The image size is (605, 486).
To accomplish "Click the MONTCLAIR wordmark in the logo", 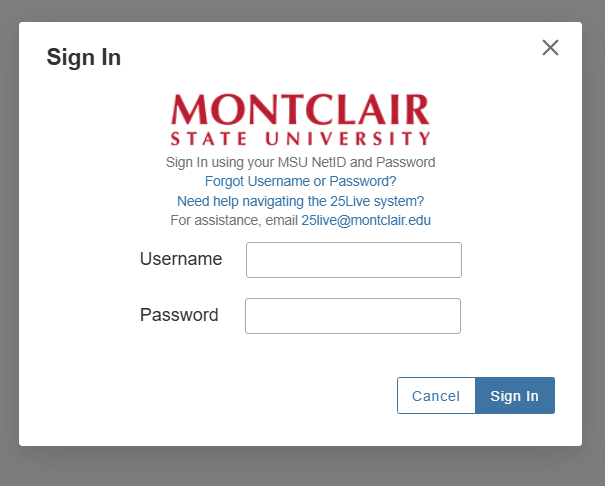I will pyautogui.click(x=300, y=110).
